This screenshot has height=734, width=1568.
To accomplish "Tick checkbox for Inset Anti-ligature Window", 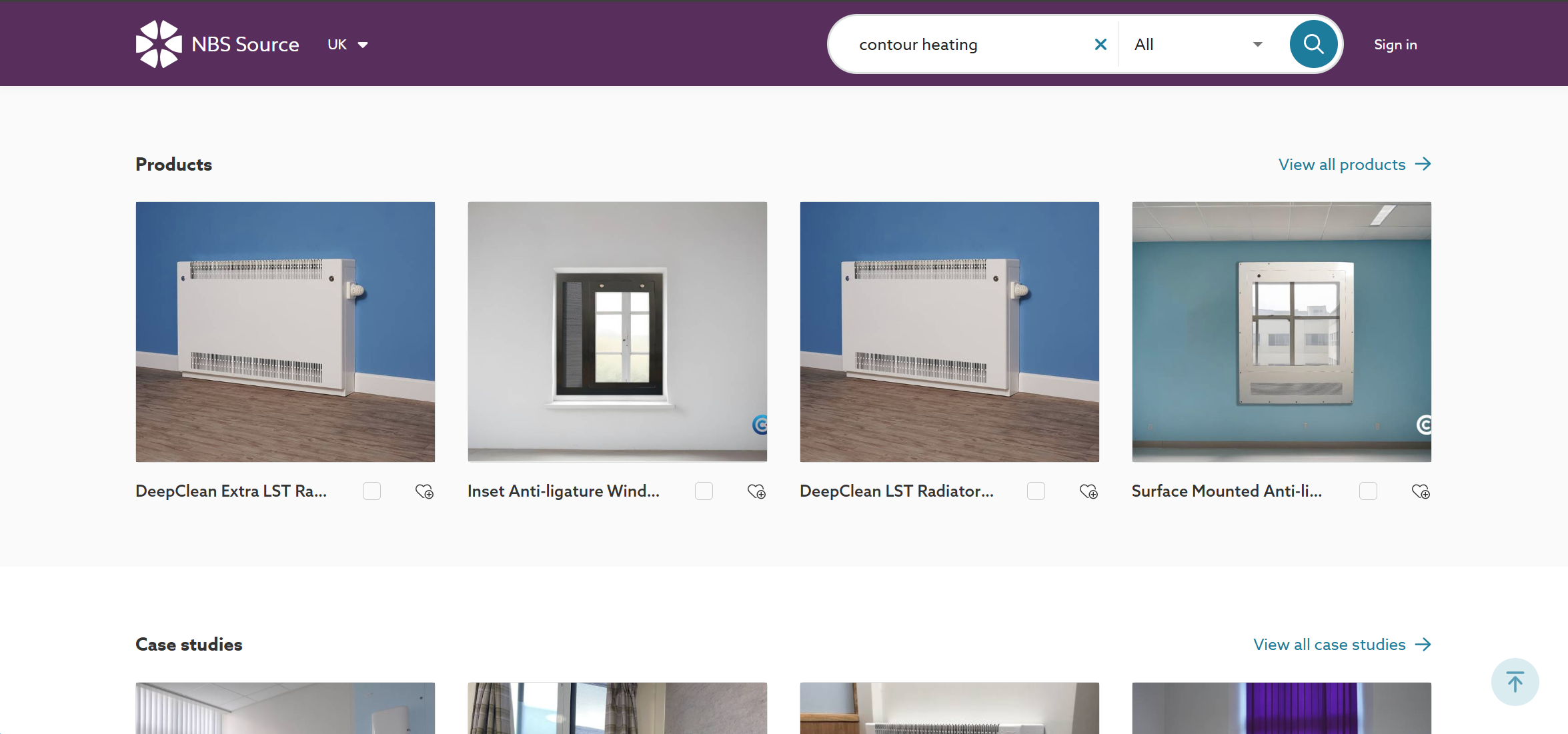I will click(x=704, y=491).
